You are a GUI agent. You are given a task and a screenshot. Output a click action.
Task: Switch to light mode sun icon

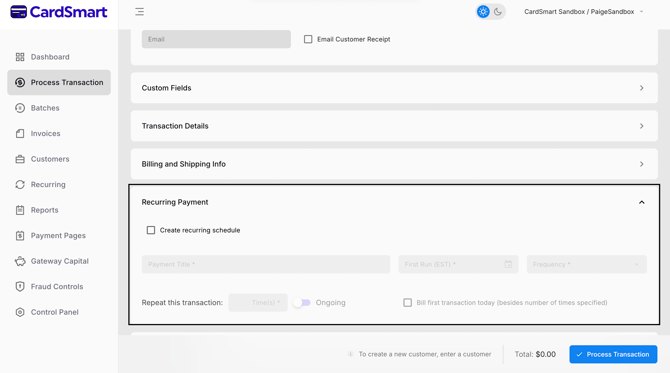click(483, 12)
